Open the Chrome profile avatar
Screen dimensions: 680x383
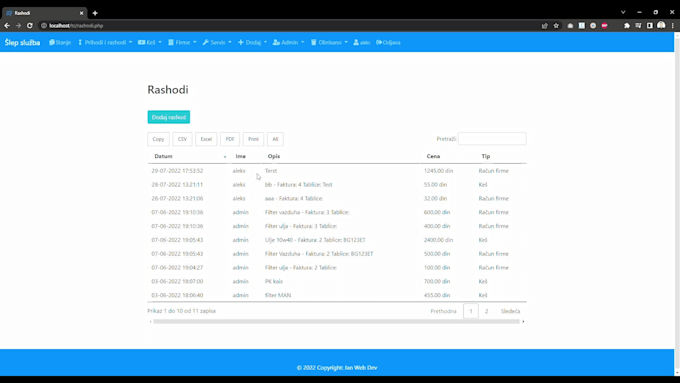coord(661,26)
